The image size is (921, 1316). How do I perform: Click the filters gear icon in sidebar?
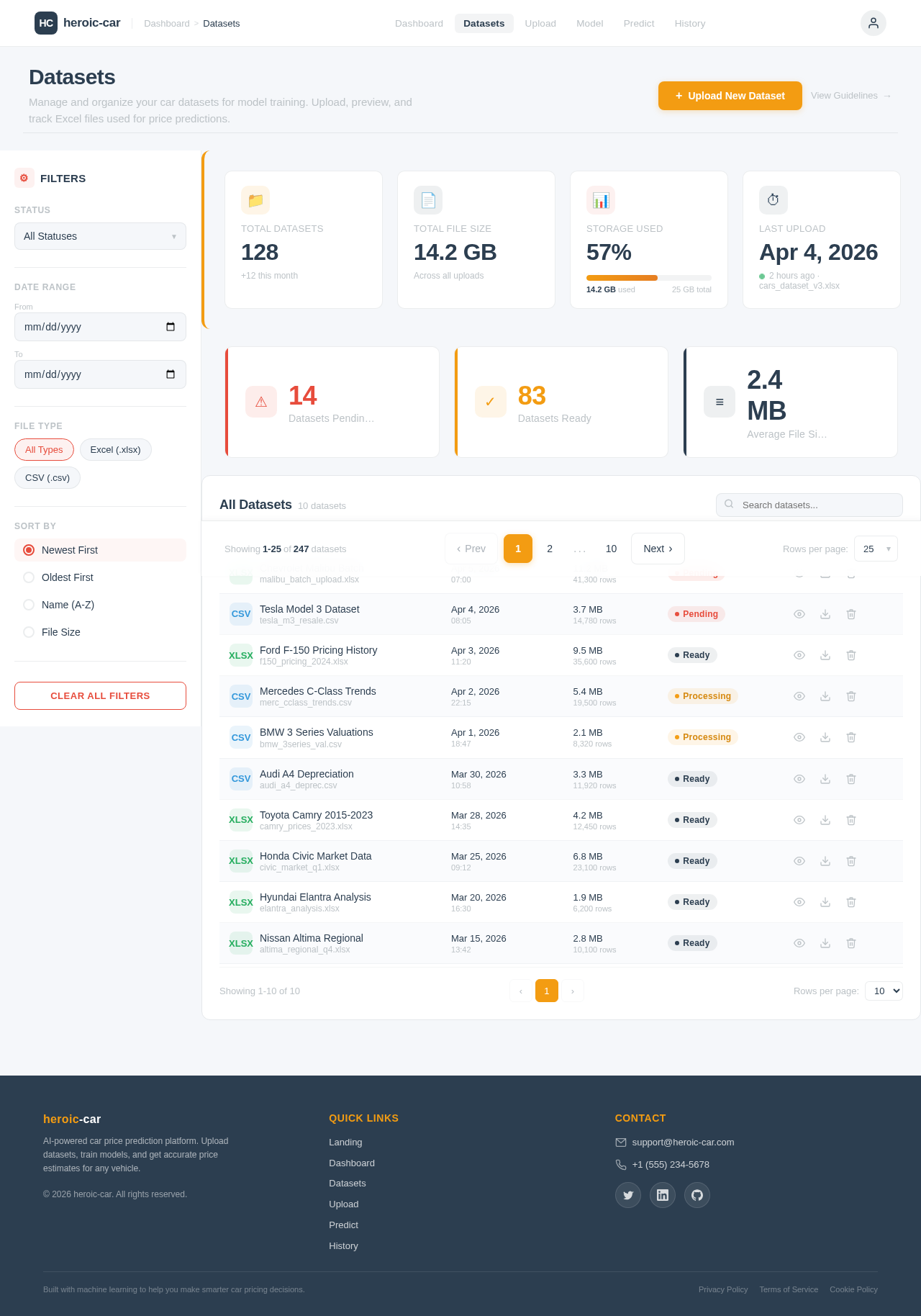pyautogui.click(x=24, y=178)
